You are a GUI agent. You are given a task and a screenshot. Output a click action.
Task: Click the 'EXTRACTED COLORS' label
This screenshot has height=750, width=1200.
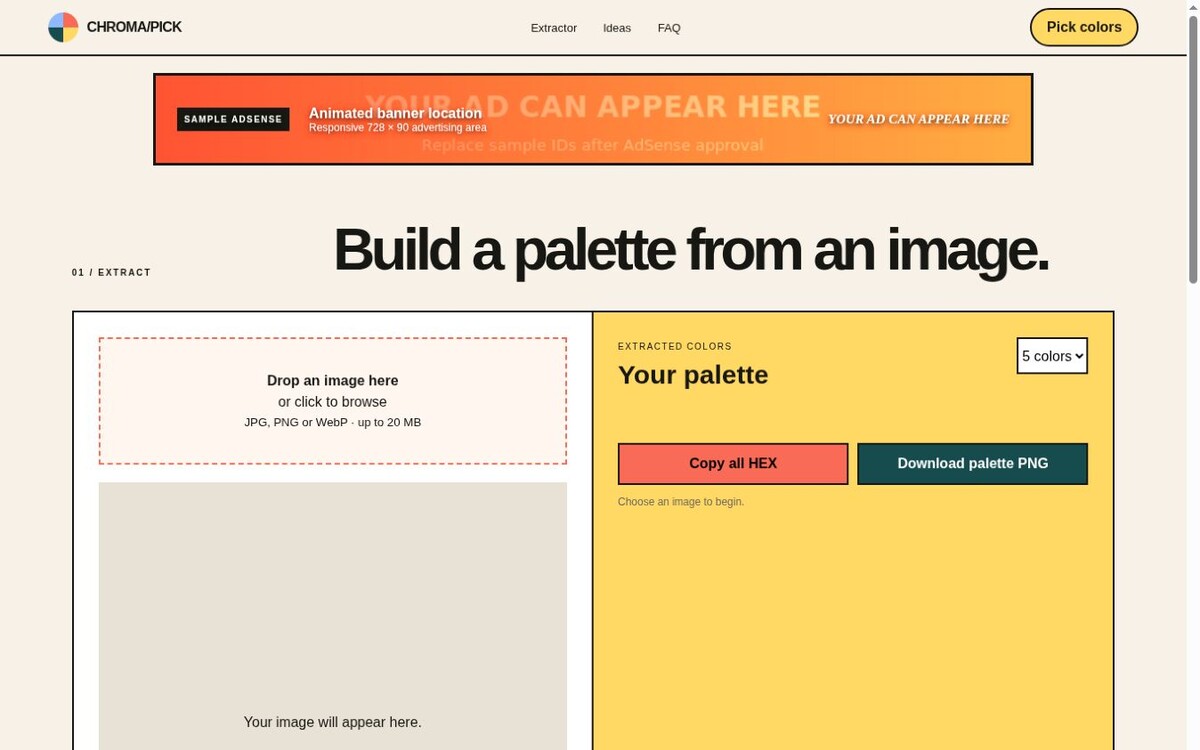(x=675, y=347)
